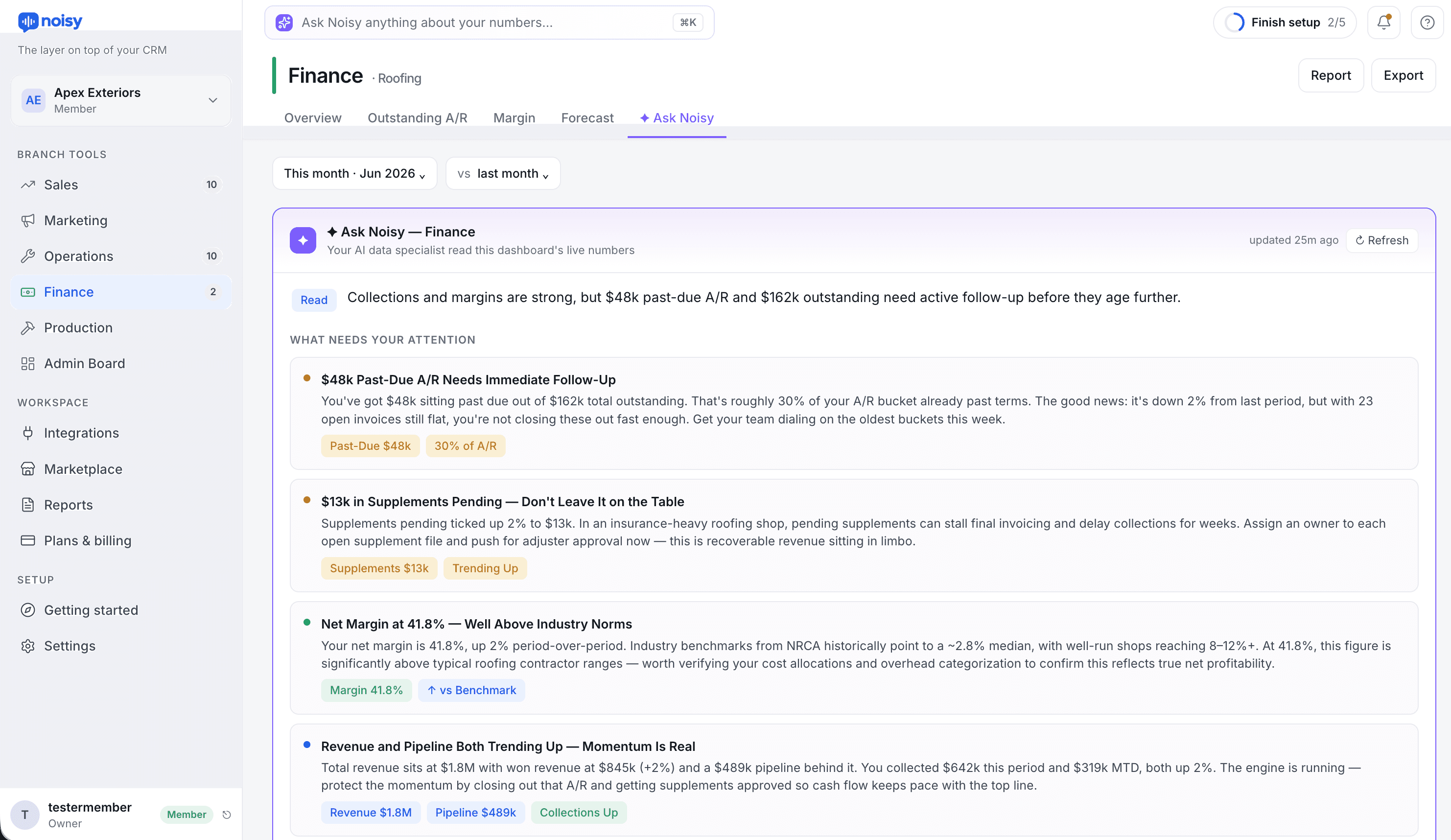The width and height of the screenshot is (1451, 840).
Task: Click the Finance count badge 2
Action: 213,292
